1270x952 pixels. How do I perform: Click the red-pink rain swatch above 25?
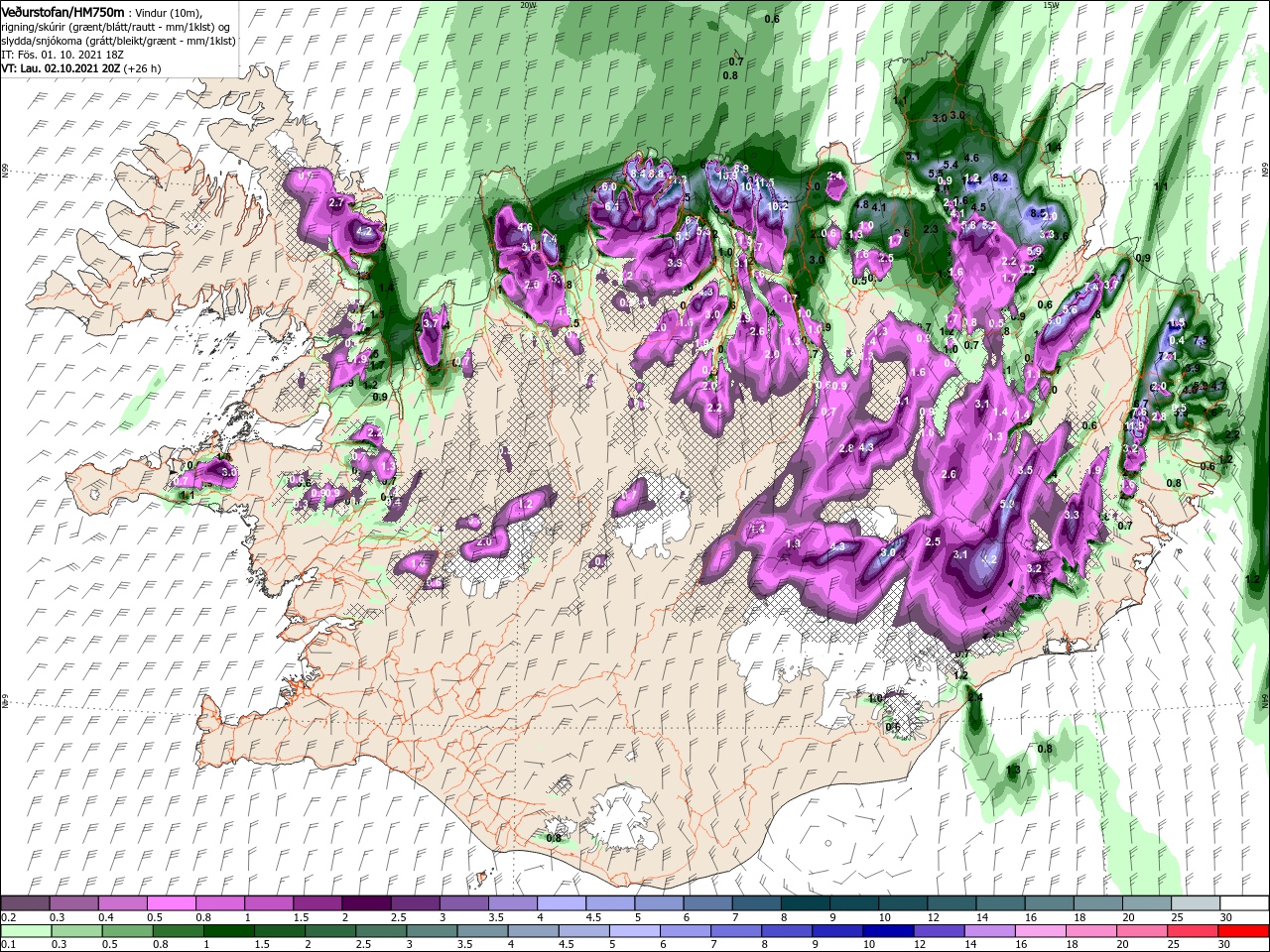pos(1193,930)
